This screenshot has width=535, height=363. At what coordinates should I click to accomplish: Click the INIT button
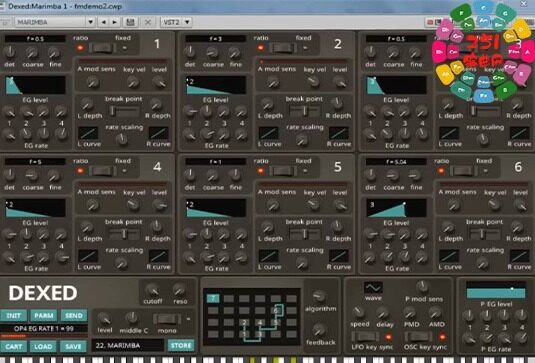[13, 316]
